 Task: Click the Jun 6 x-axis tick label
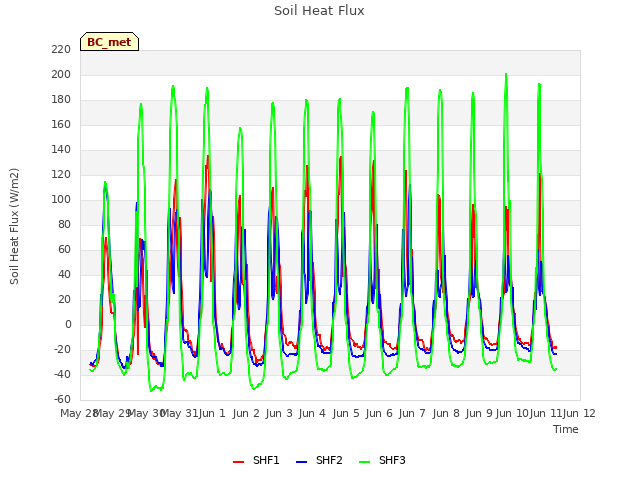tap(379, 413)
